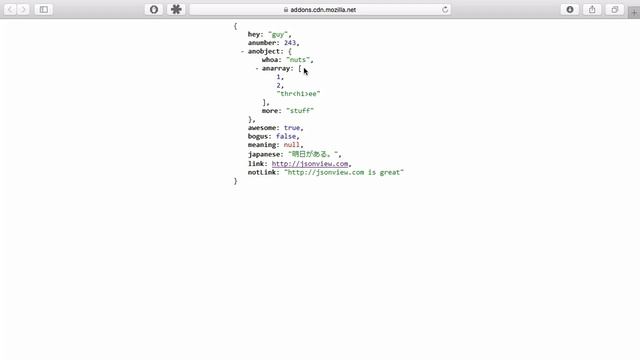Click the whoa property key
Viewport: 640px width, 360px height.
[x=270, y=60]
